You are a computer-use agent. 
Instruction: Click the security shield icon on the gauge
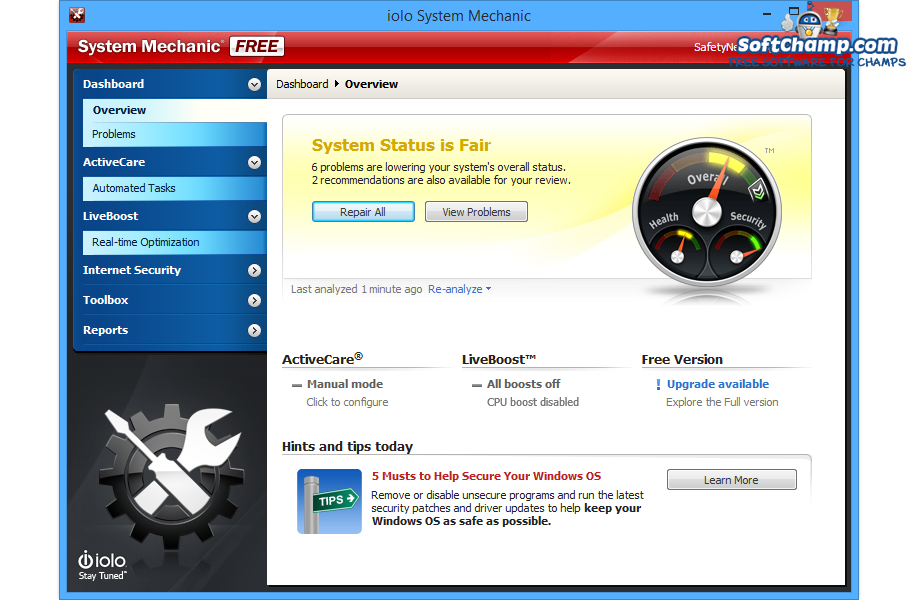click(x=757, y=189)
